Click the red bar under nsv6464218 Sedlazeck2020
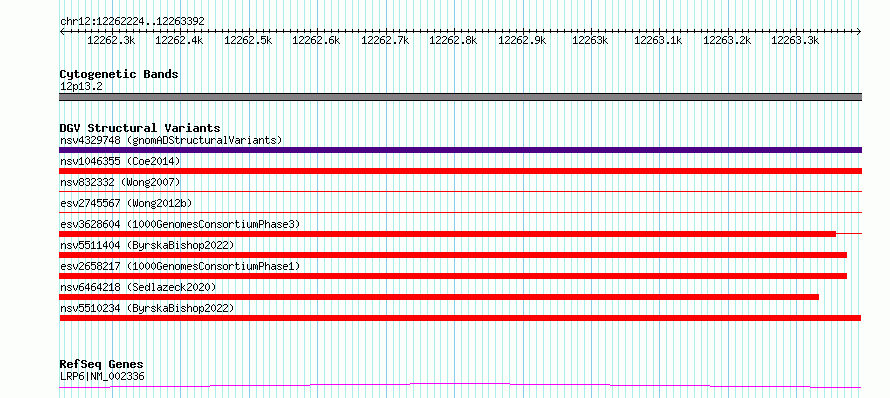This screenshot has width=890, height=398. 439,297
